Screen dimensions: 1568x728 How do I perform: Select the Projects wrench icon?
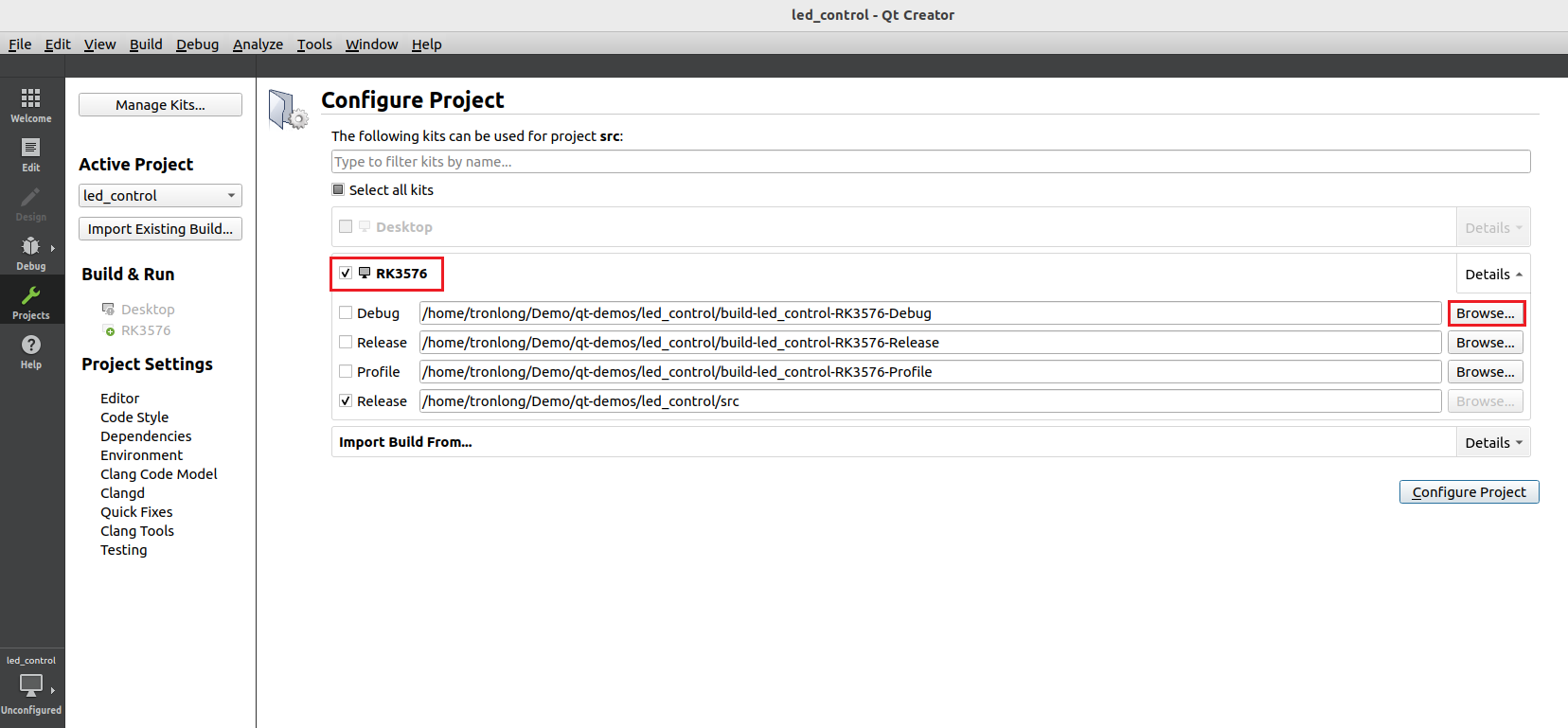(31, 295)
